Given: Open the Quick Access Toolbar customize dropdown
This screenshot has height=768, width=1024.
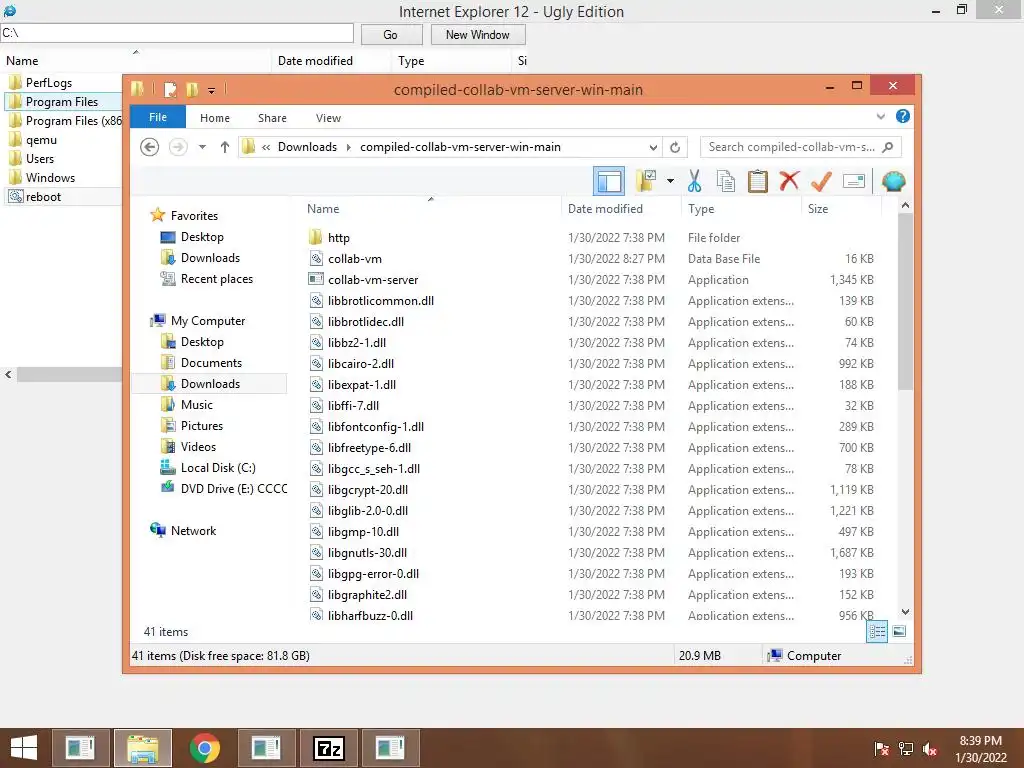Looking at the screenshot, I should pyautogui.click(x=212, y=90).
